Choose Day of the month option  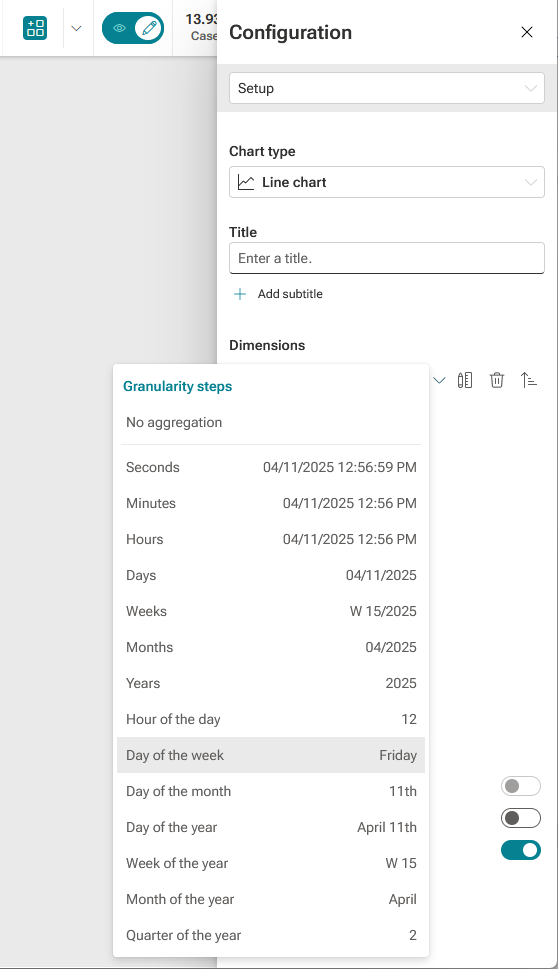tap(271, 791)
